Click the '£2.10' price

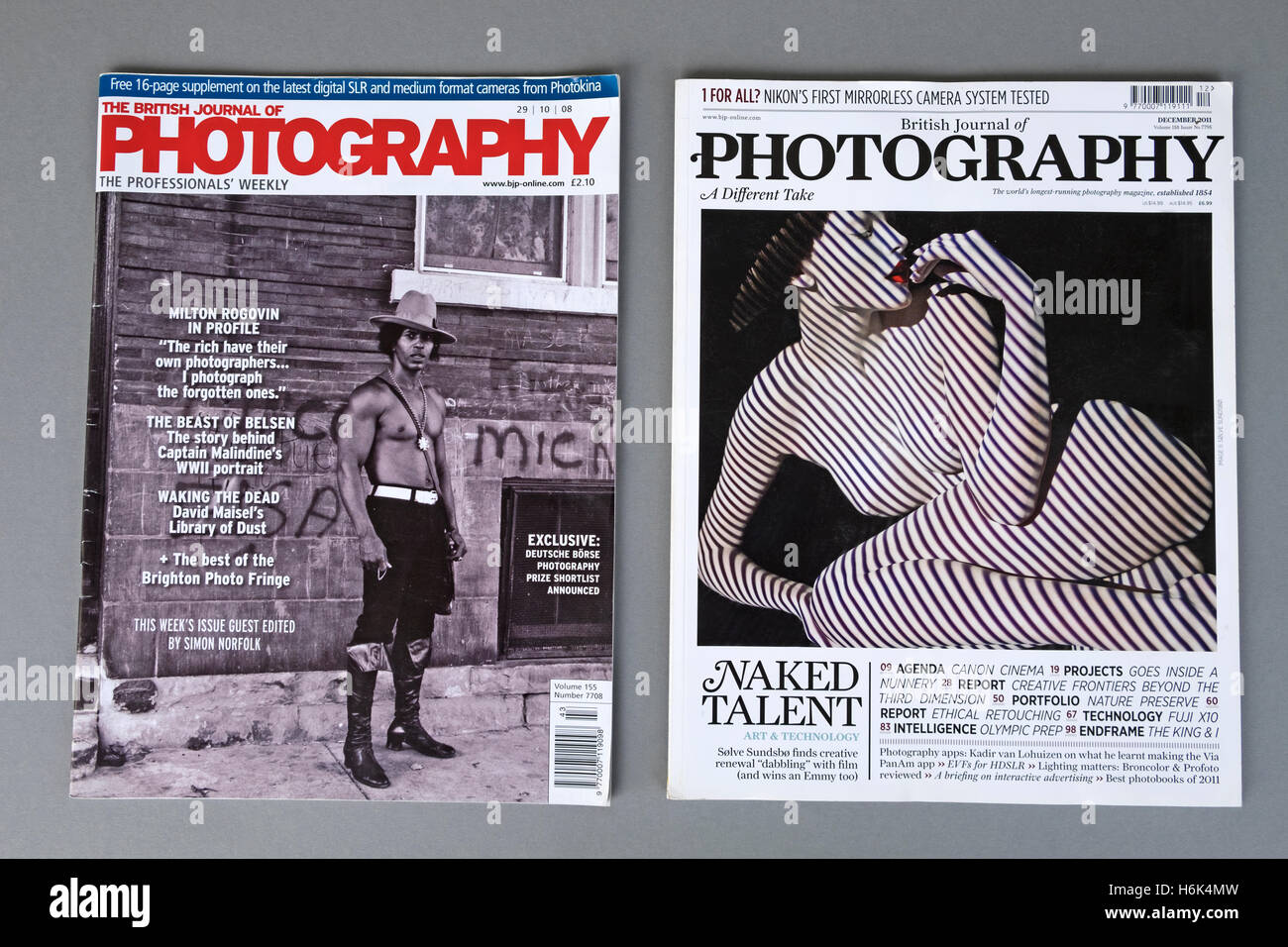pos(583,182)
